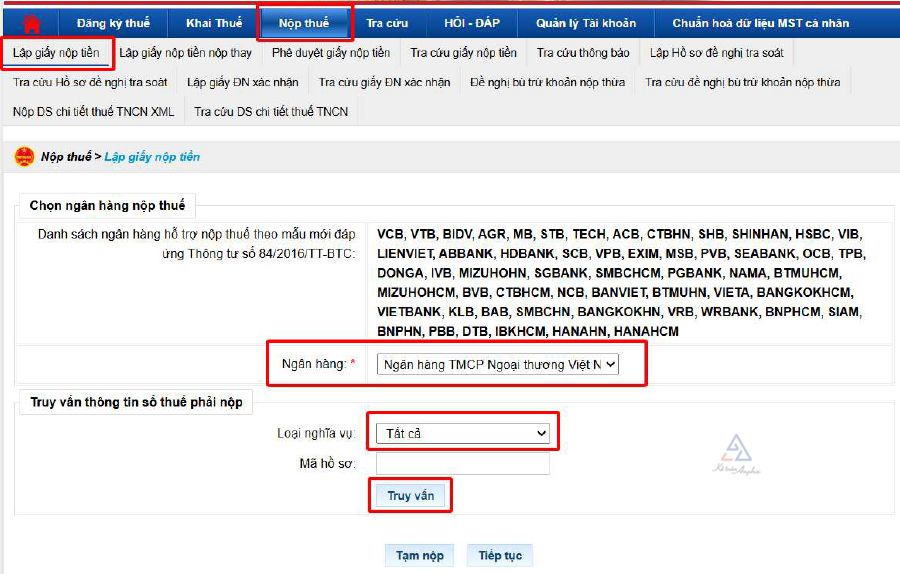Click the Nộp thuế breadcrumb text

point(66,157)
